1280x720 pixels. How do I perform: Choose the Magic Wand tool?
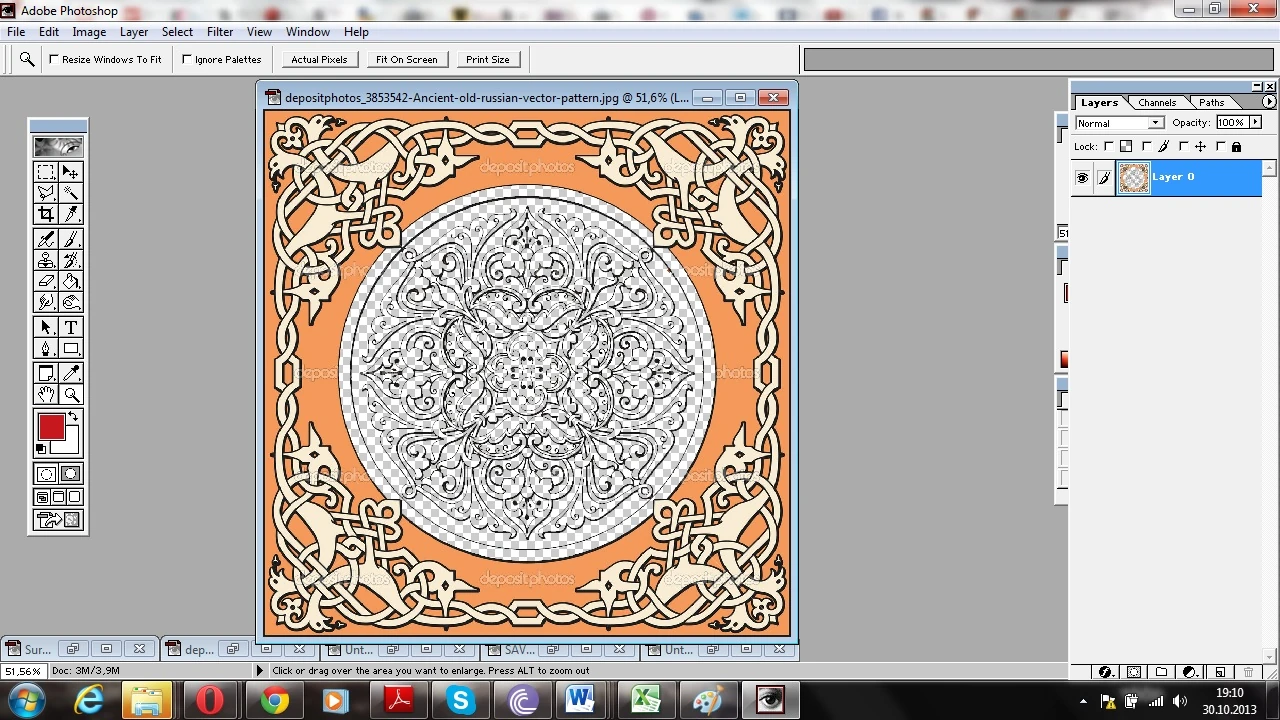pyautogui.click(x=71, y=193)
